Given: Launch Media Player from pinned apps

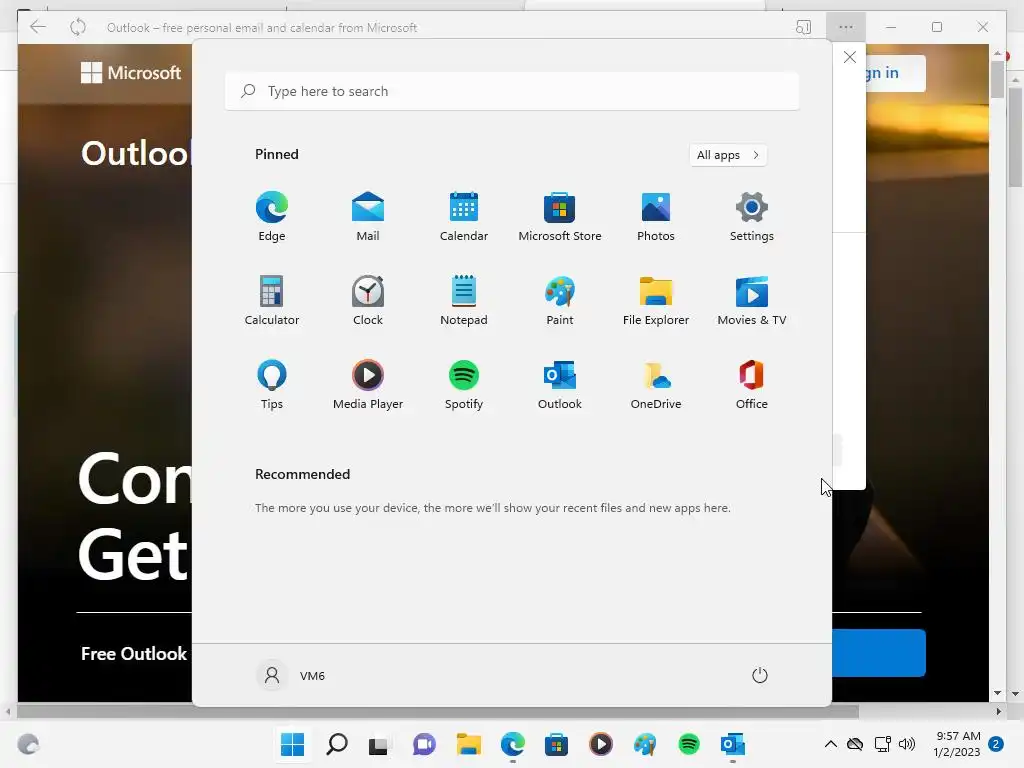Looking at the screenshot, I should tap(368, 385).
